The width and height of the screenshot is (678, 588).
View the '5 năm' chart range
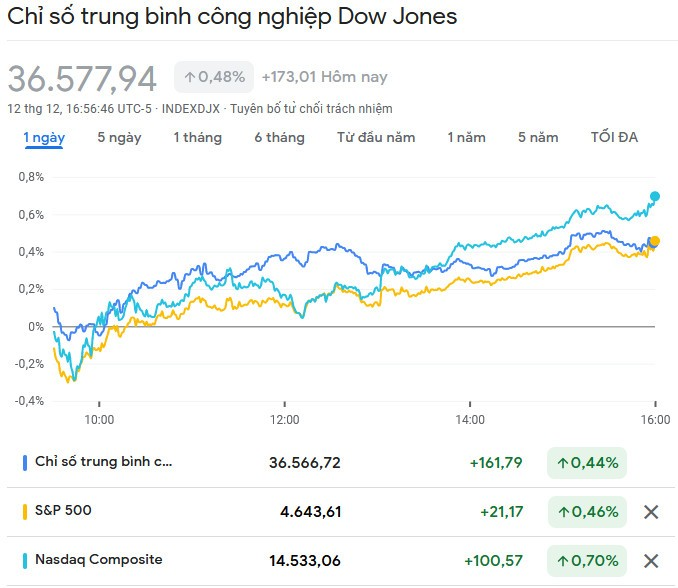[x=538, y=138]
